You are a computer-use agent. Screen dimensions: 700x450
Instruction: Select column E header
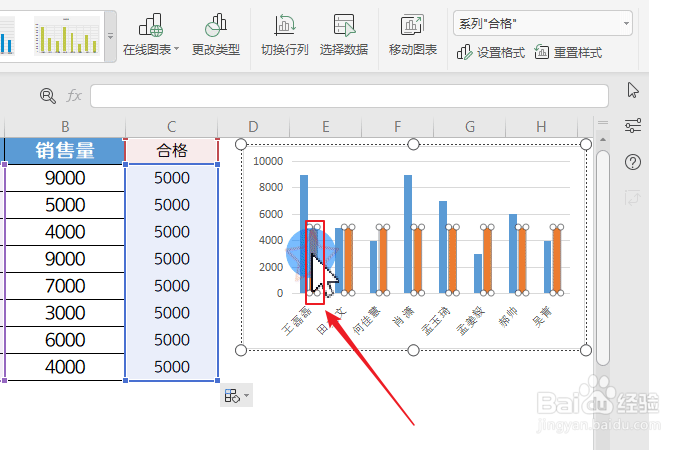pyautogui.click(x=325, y=127)
